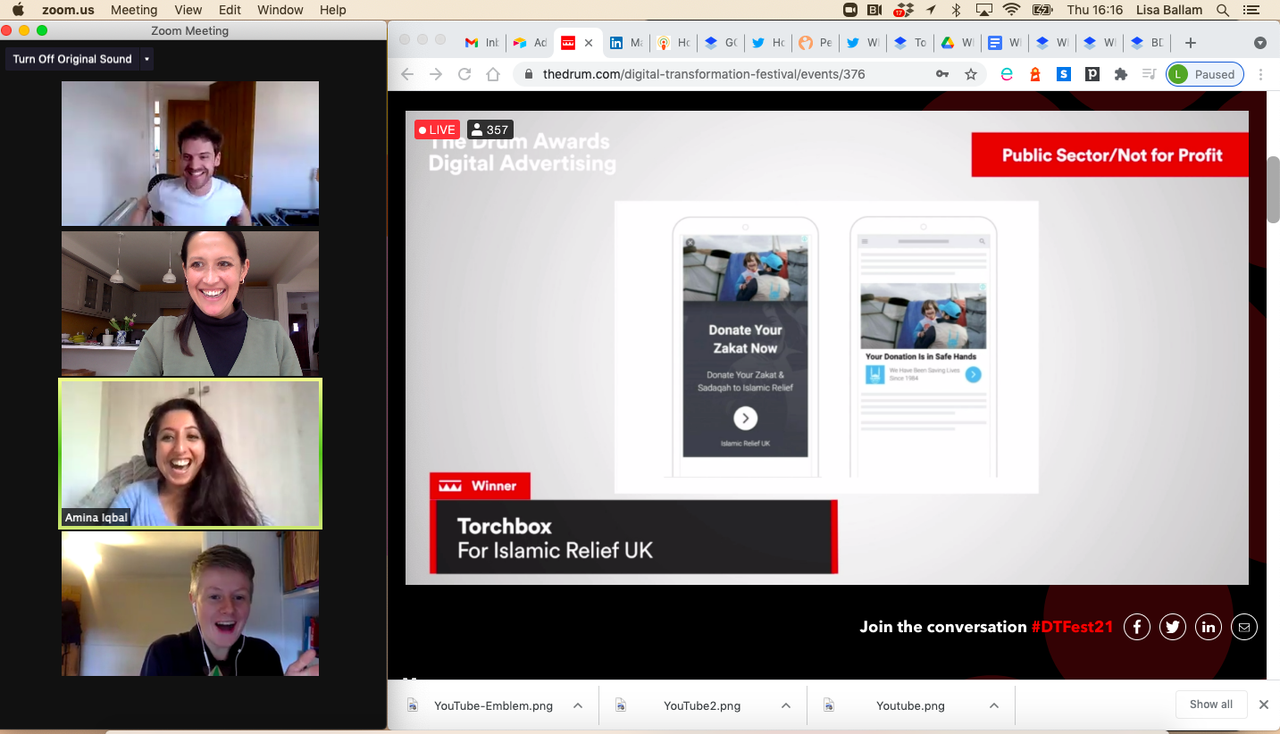The width and height of the screenshot is (1280, 734).
Task: Bookmark this page with star icon
Action: pyautogui.click(x=971, y=74)
